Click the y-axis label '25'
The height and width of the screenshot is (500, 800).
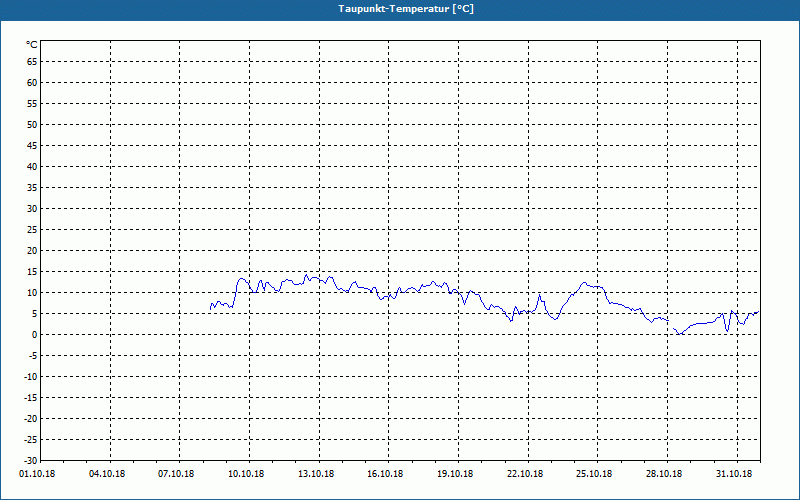click(32, 230)
